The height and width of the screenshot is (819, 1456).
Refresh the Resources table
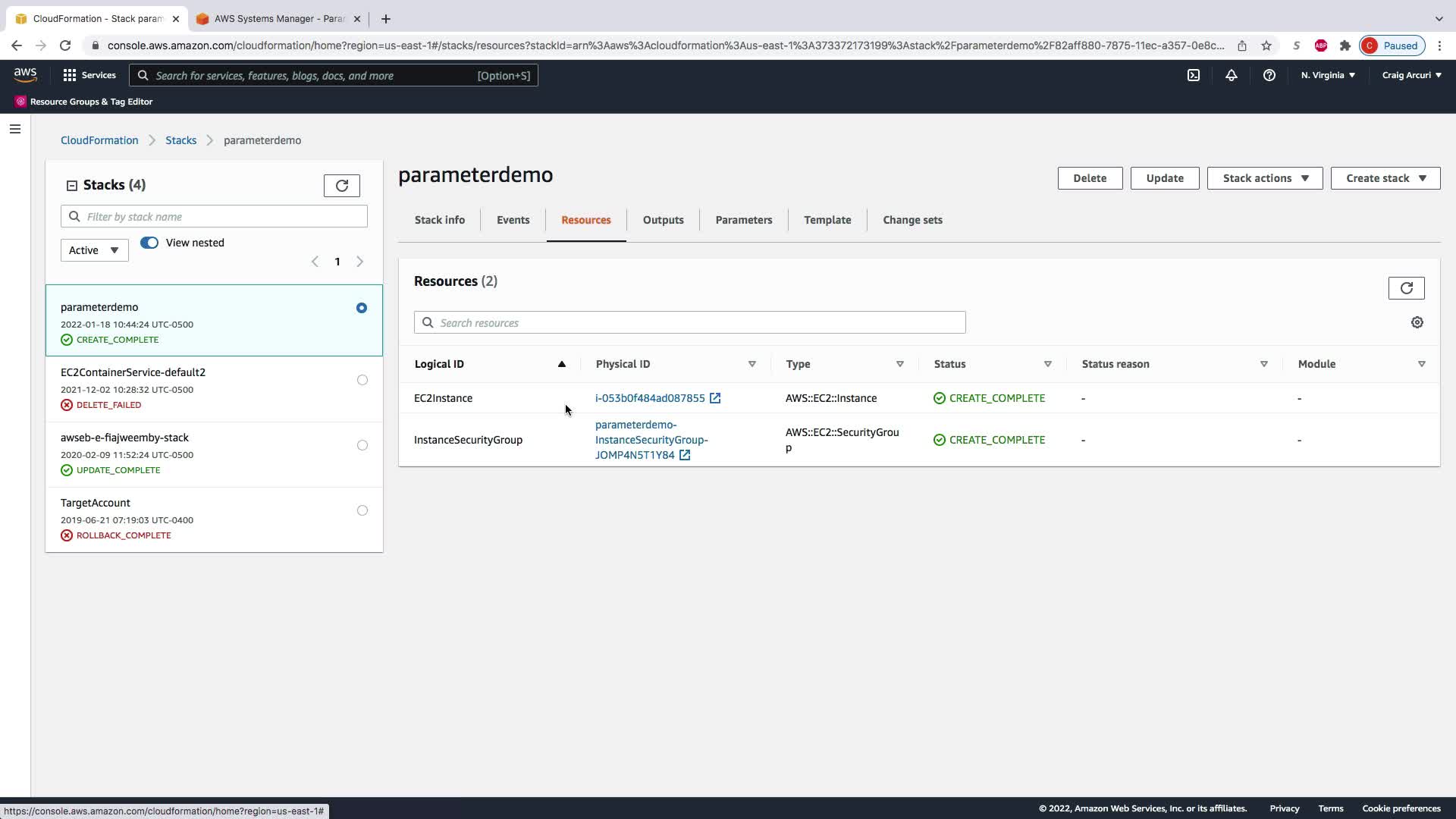click(x=1406, y=288)
